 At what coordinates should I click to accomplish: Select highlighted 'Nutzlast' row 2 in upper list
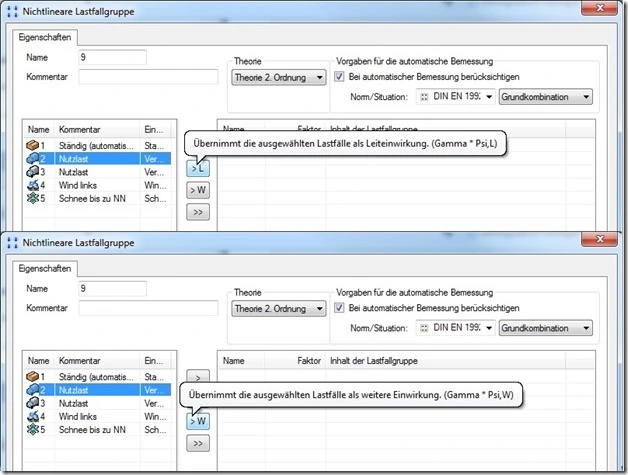click(x=98, y=159)
